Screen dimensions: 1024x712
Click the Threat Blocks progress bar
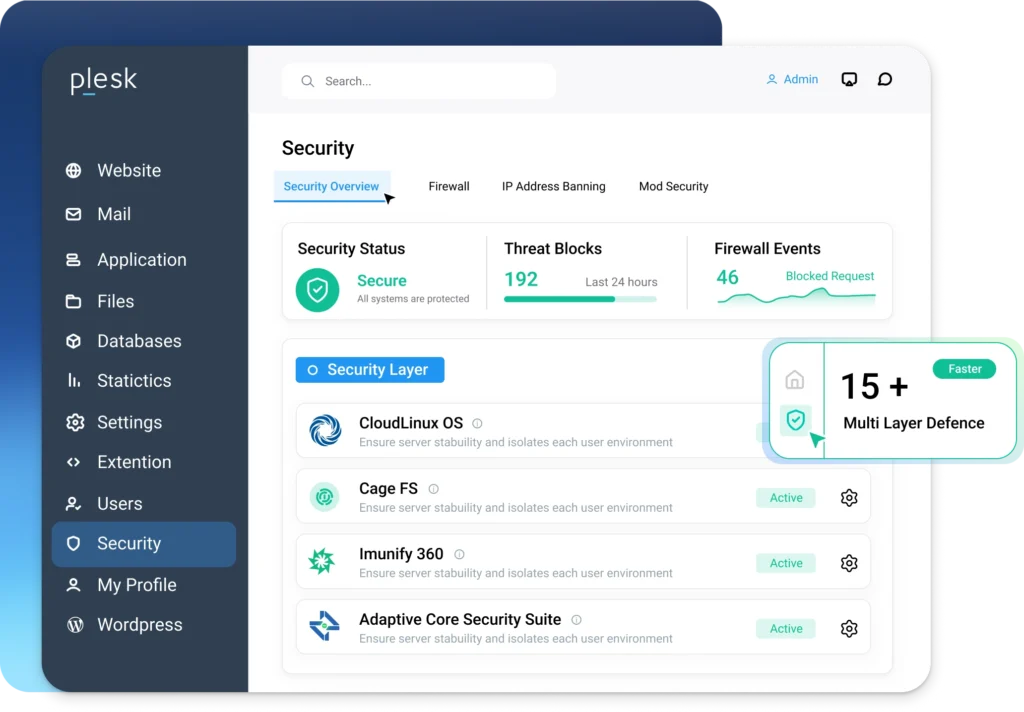pos(580,299)
